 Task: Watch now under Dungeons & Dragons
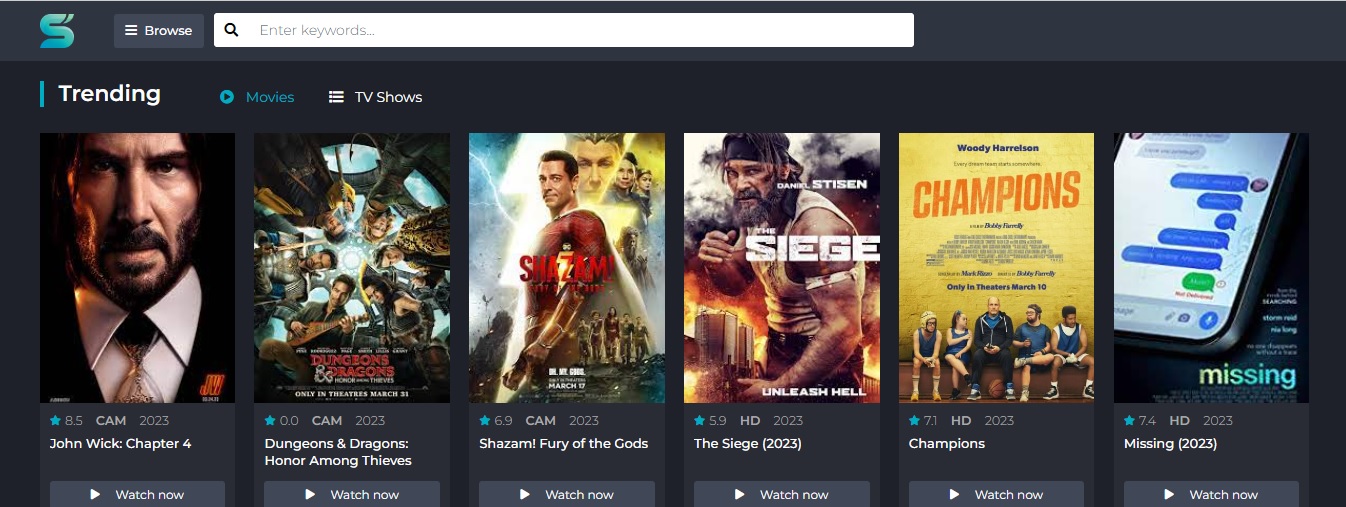coord(352,494)
